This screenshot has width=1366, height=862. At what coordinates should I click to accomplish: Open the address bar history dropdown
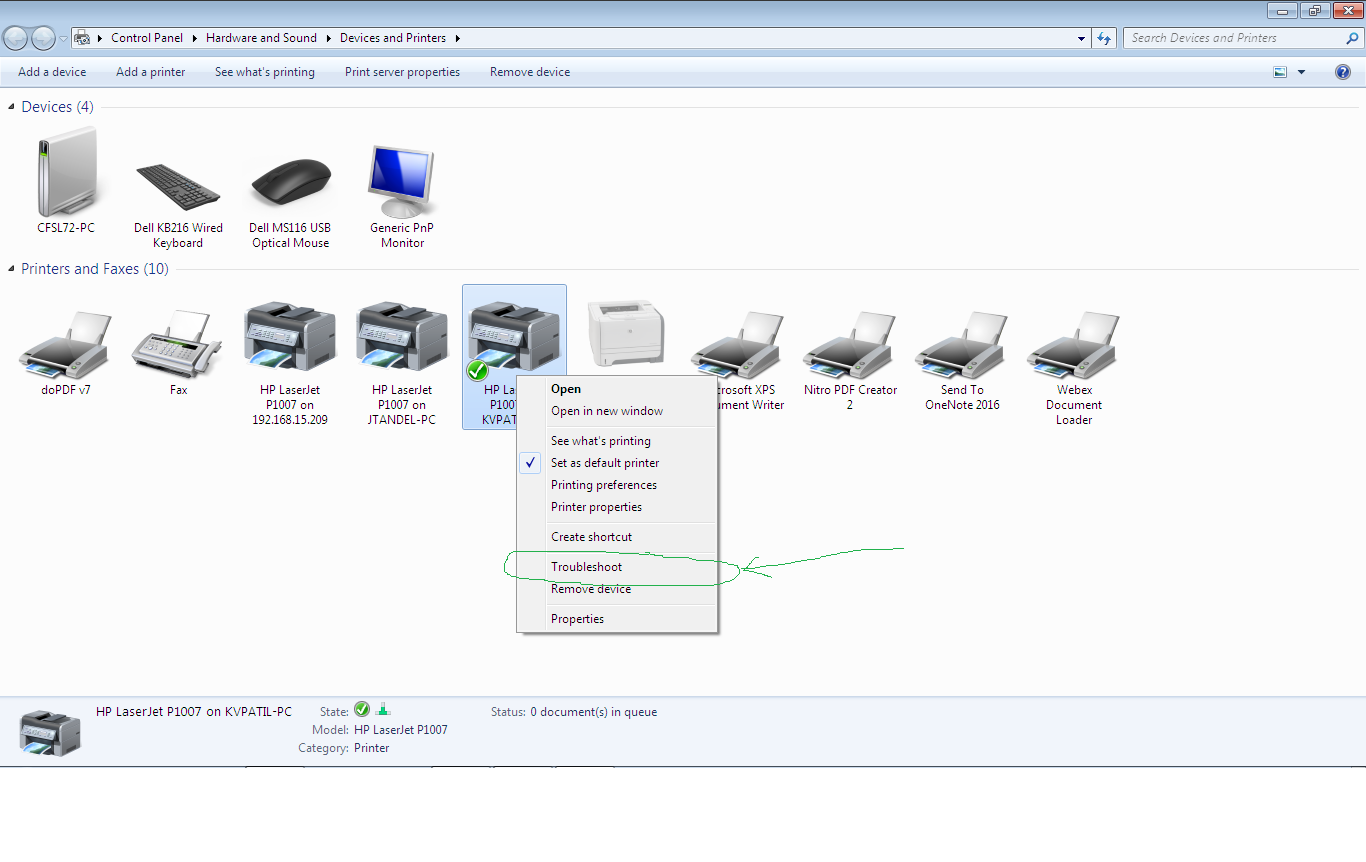pyautogui.click(x=1082, y=39)
